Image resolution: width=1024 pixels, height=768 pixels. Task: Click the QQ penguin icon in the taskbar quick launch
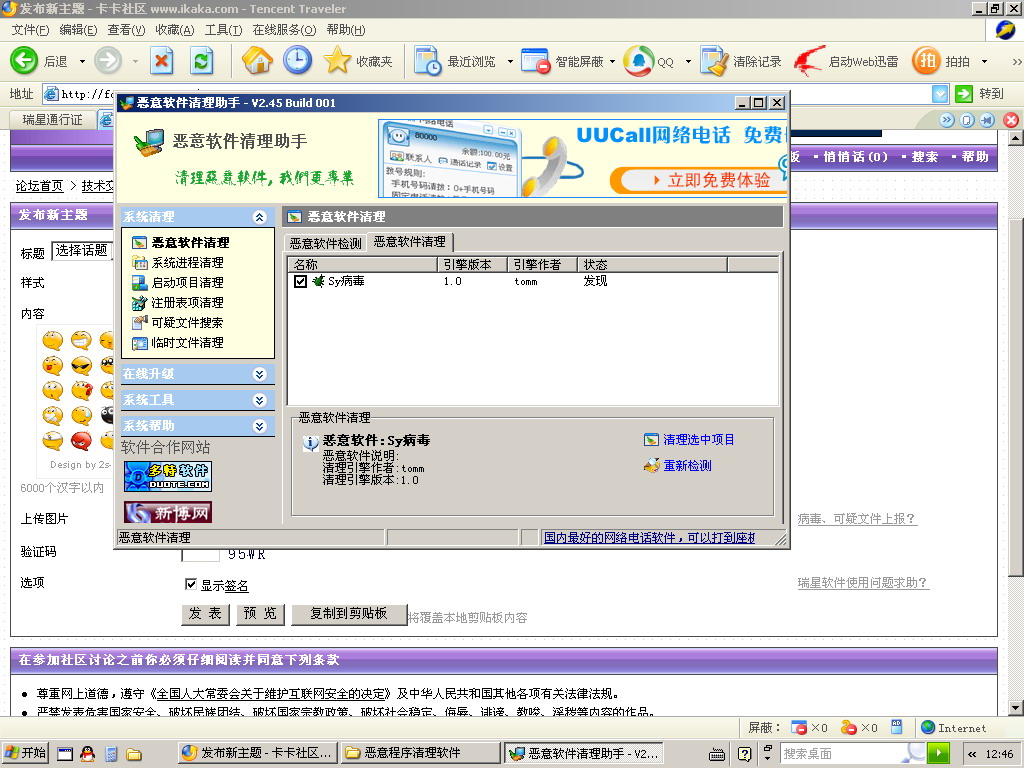[87, 754]
